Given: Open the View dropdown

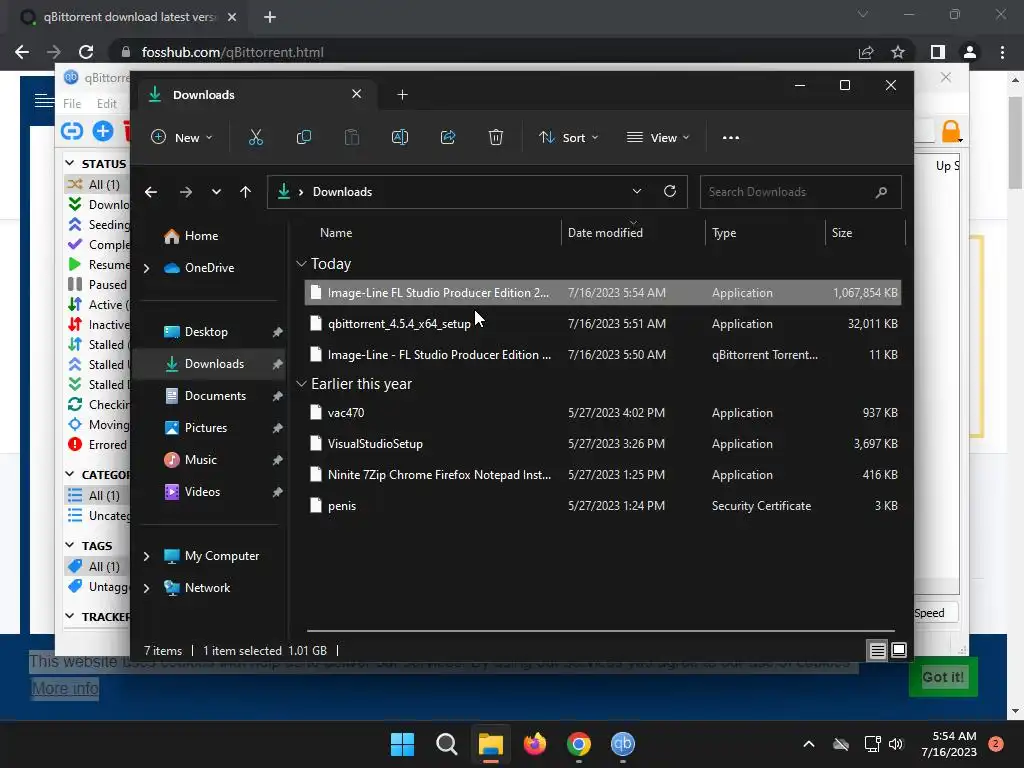Looking at the screenshot, I should click(x=658, y=137).
